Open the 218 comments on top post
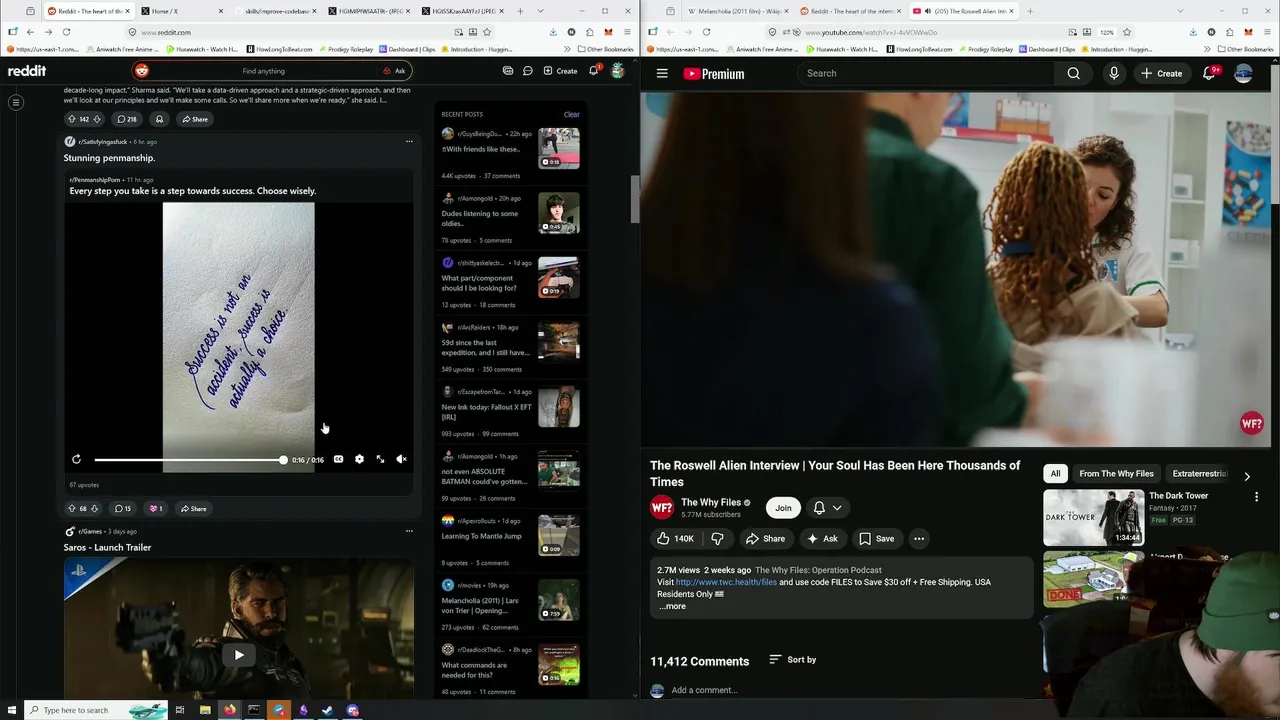The width and height of the screenshot is (1280, 720). (126, 119)
